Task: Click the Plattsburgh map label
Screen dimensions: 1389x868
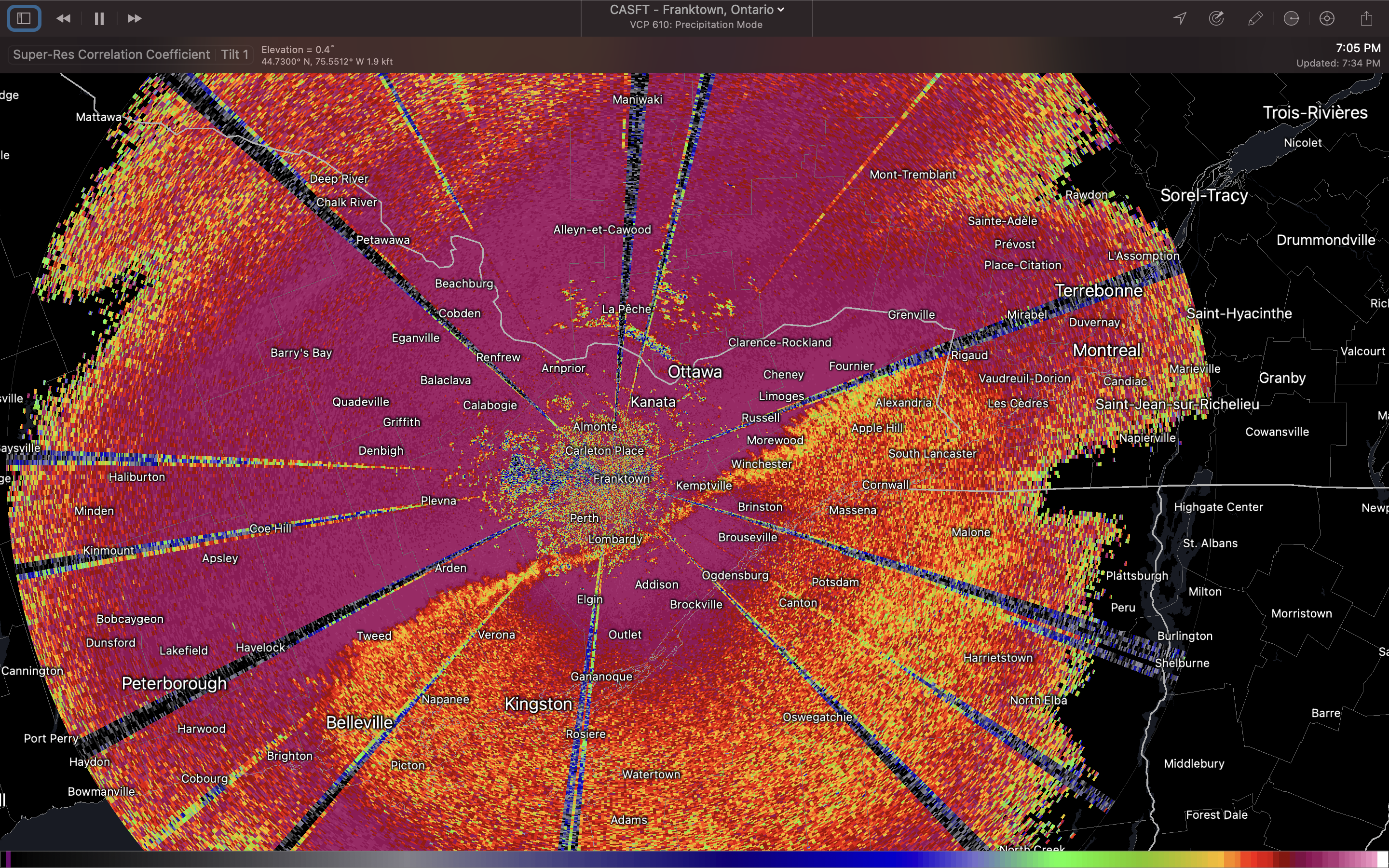Action: click(x=1136, y=576)
